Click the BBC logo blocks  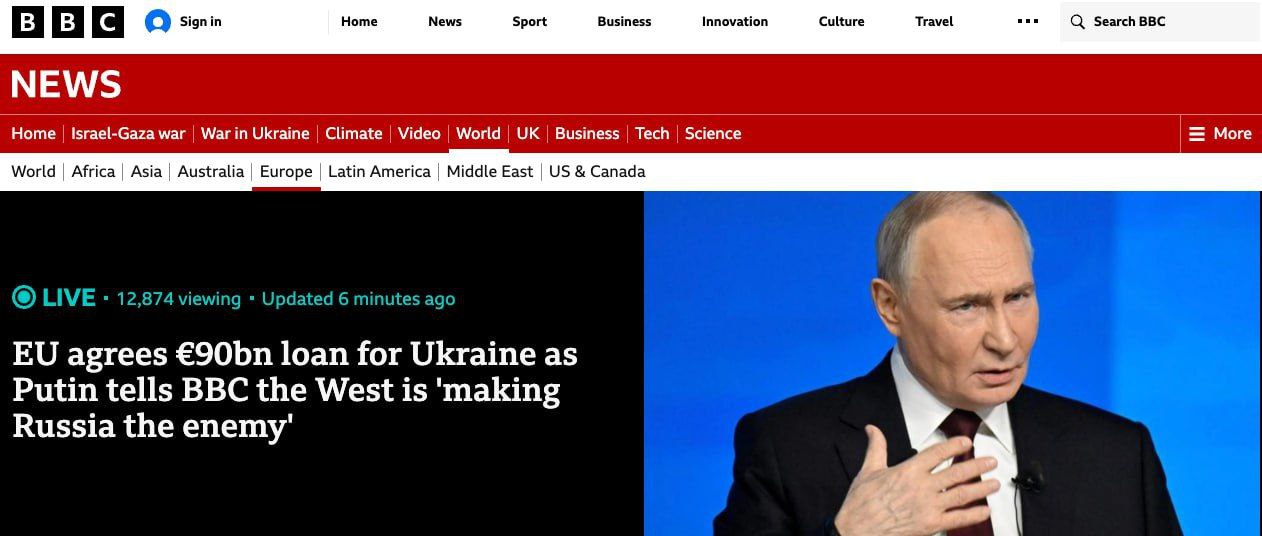(x=68, y=21)
